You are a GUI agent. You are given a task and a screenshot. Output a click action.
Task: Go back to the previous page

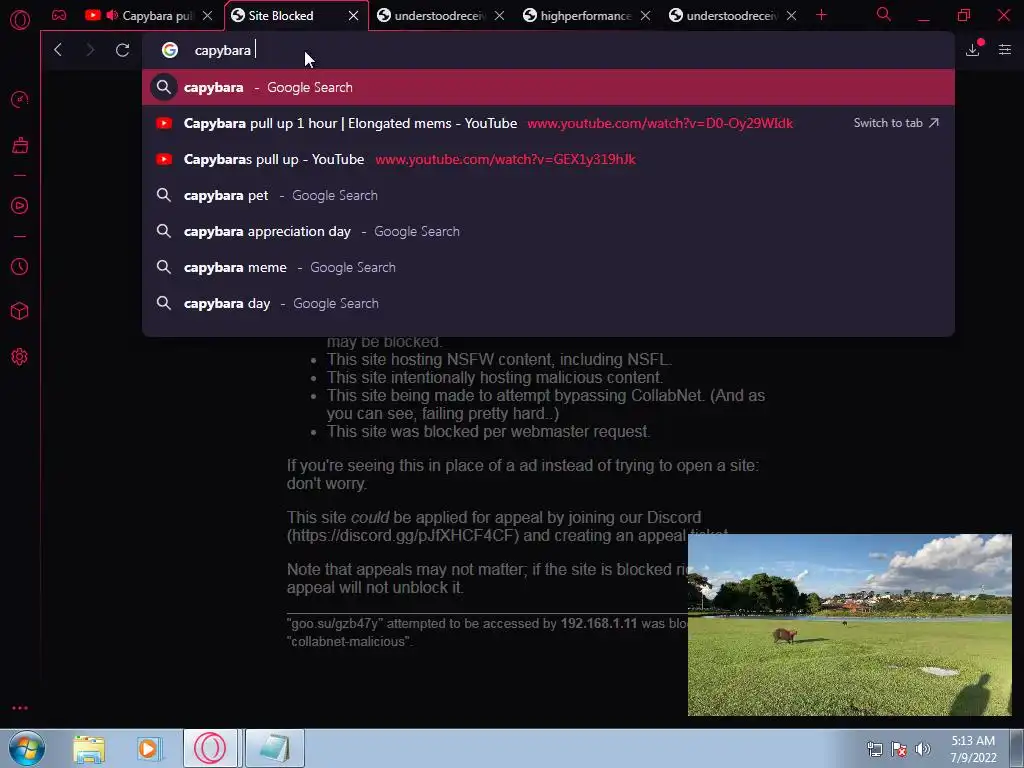pyautogui.click(x=58, y=50)
